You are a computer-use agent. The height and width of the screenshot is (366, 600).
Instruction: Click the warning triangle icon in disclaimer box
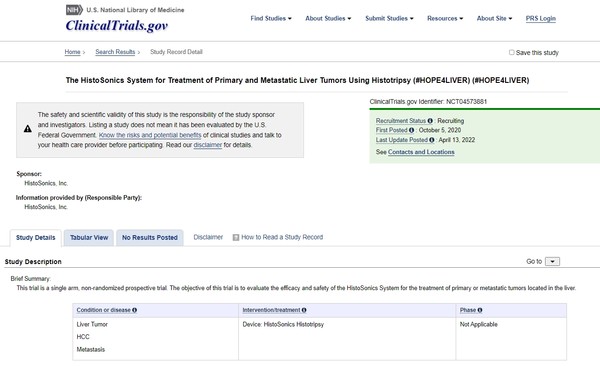(x=28, y=129)
